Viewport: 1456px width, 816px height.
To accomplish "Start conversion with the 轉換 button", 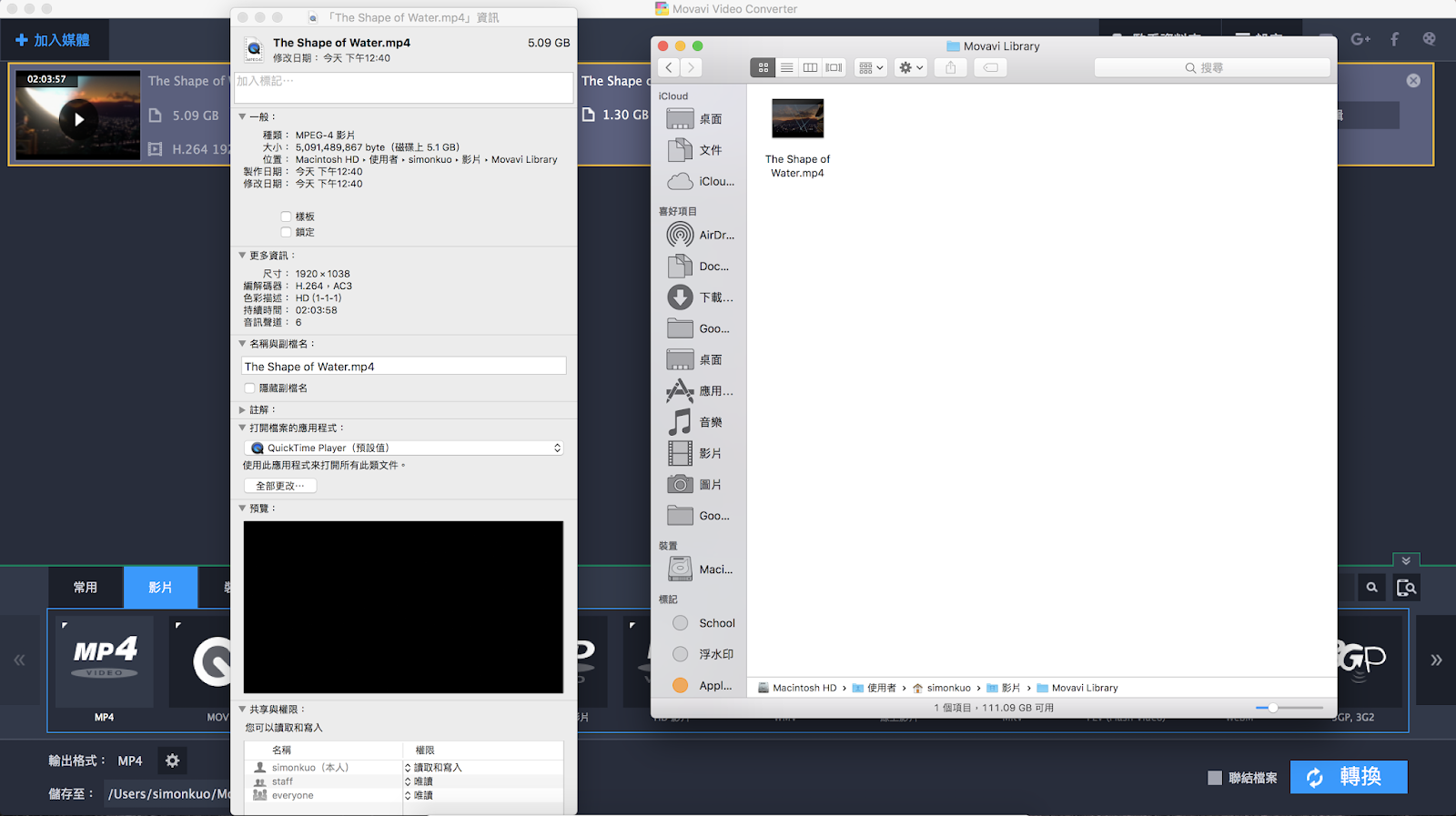I will [1349, 777].
